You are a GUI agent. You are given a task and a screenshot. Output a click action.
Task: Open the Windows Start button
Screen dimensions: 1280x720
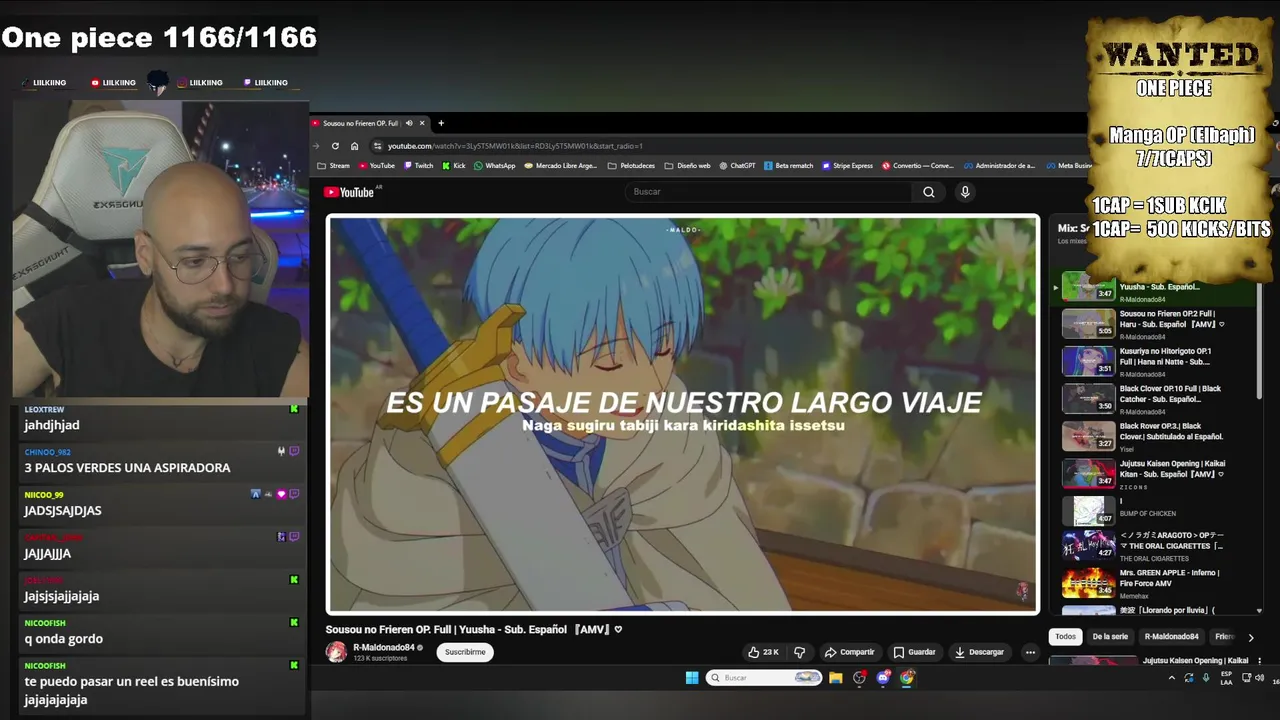pyautogui.click(x=692, y=678)
